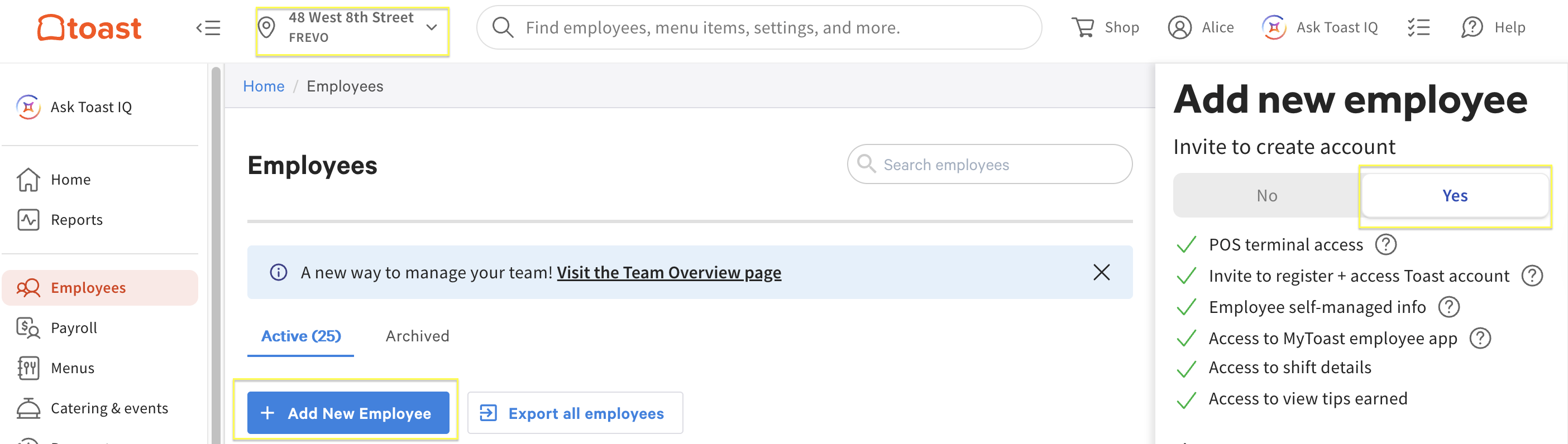
Task: Open help for POS terminal access
Action: coord(1386,244)
